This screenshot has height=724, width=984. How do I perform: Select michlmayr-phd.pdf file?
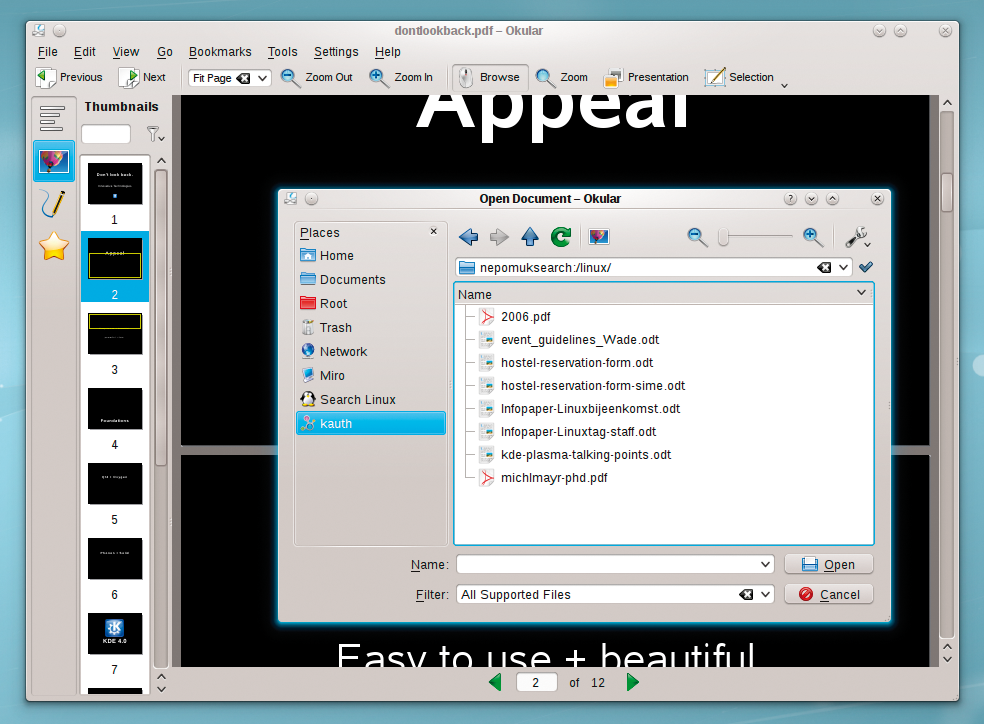point(543,478)
